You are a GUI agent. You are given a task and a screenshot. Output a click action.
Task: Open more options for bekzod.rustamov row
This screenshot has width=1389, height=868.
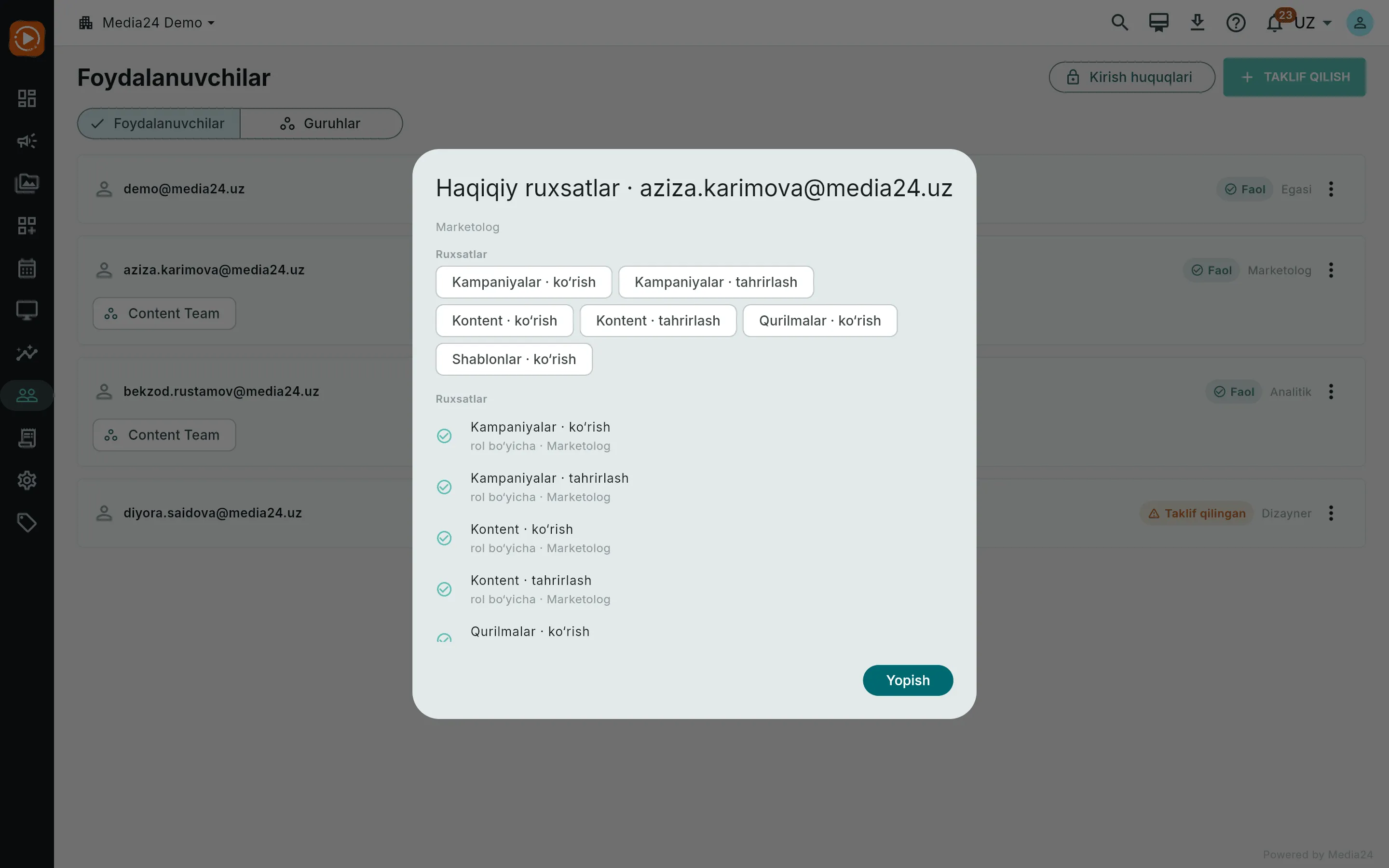tap(1331, 392)
